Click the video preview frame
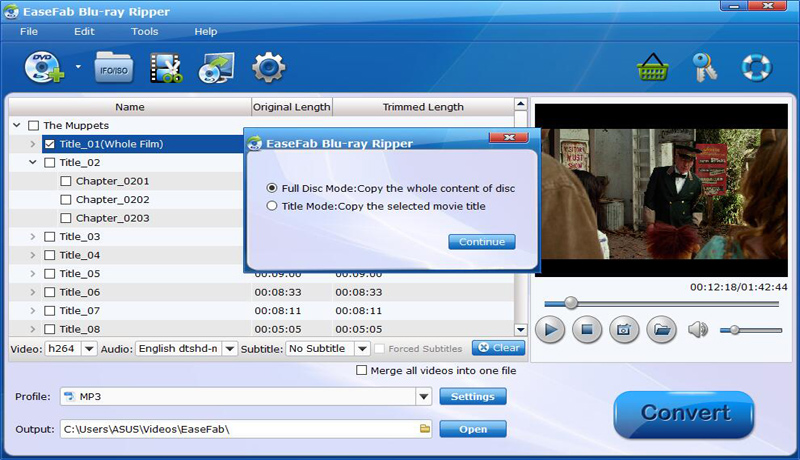Image resolution: width=800 pixels, height=460 pixels. click(x=661, y=191)
